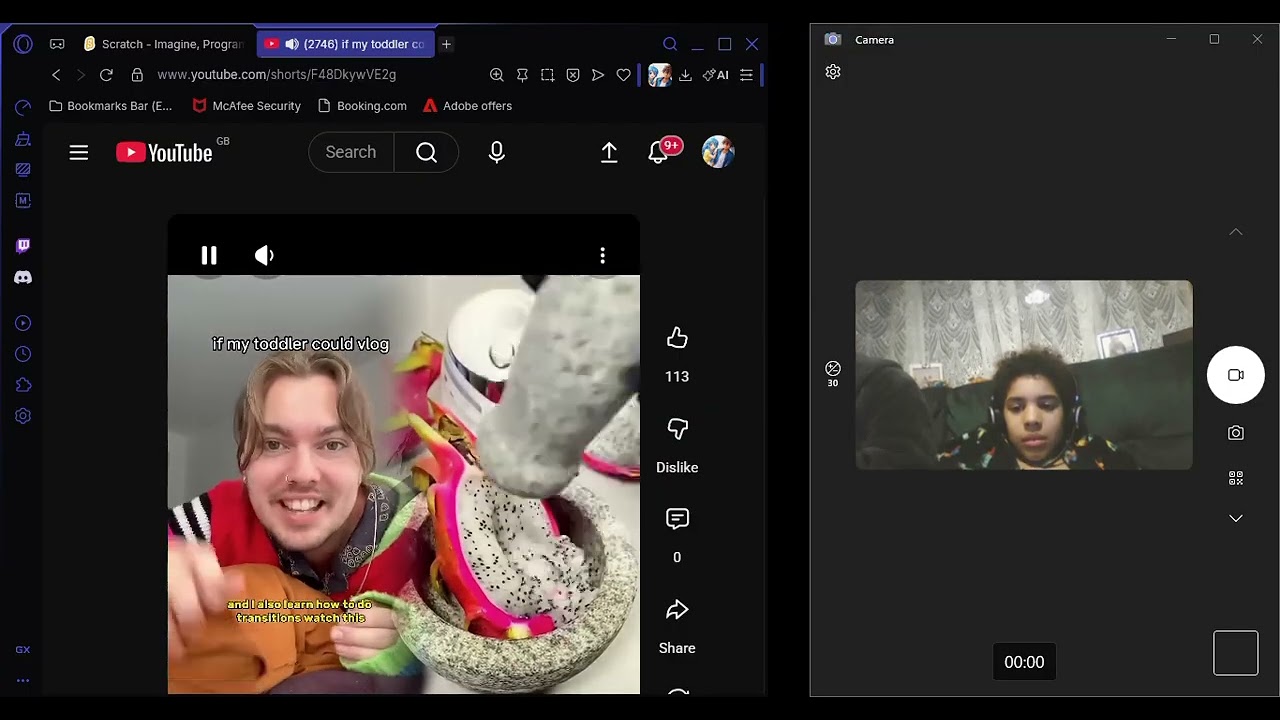
Task: Open YouTube account avatar menu
Action: pos(718,152)
